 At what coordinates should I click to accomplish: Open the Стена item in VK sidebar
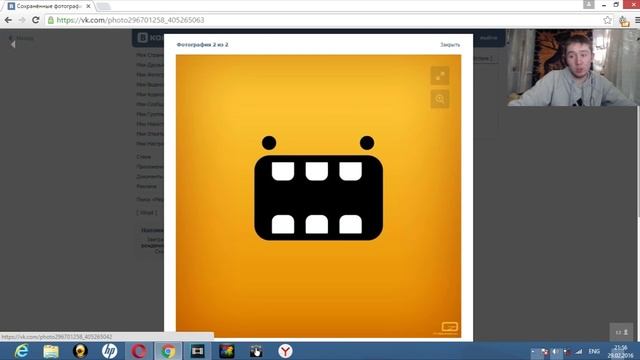(x=144, y=157)
